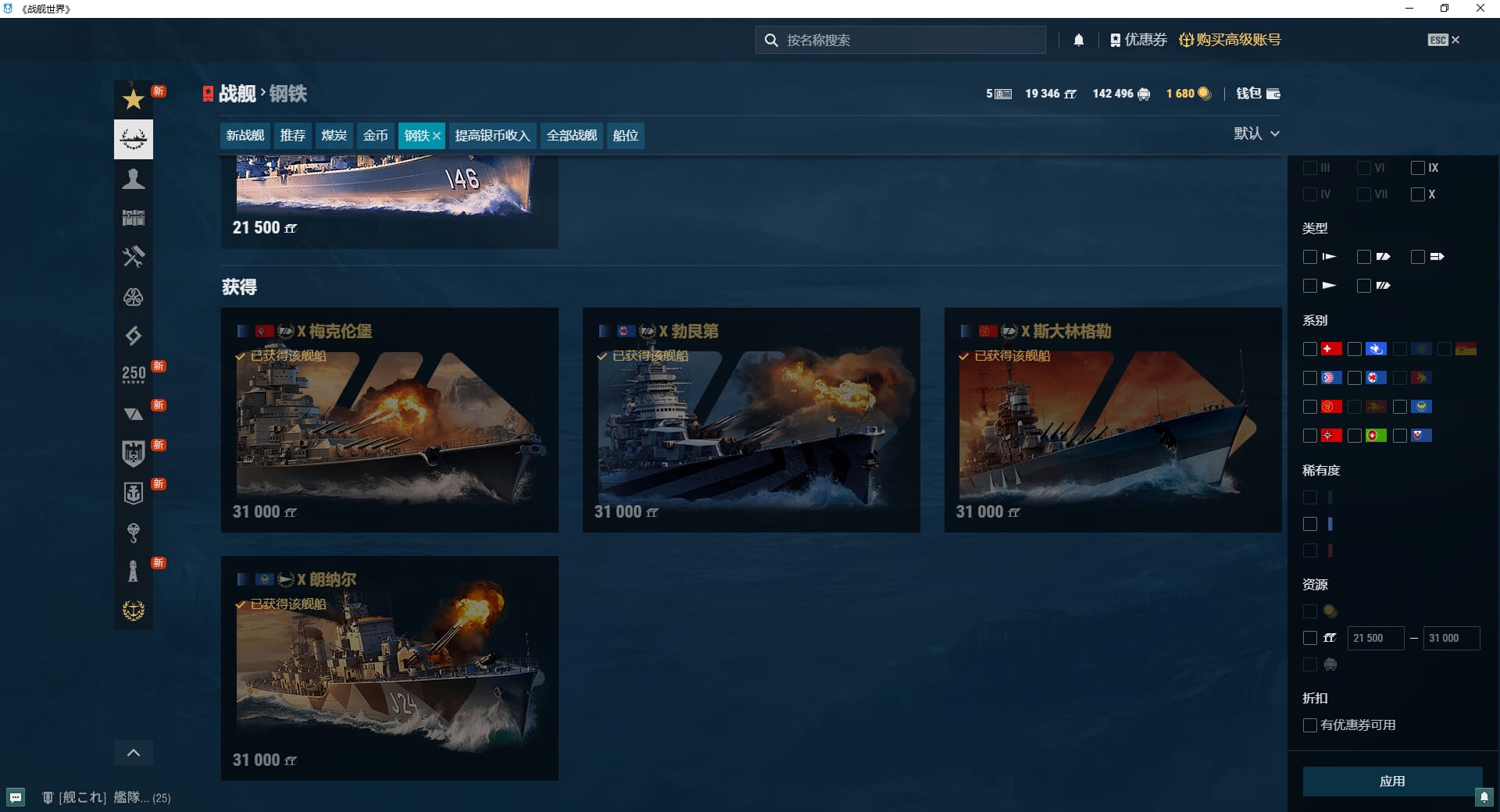Switch to the 煤炭 tab
The height and width of the screenshot is (812, 1500).
pos(334,136)
